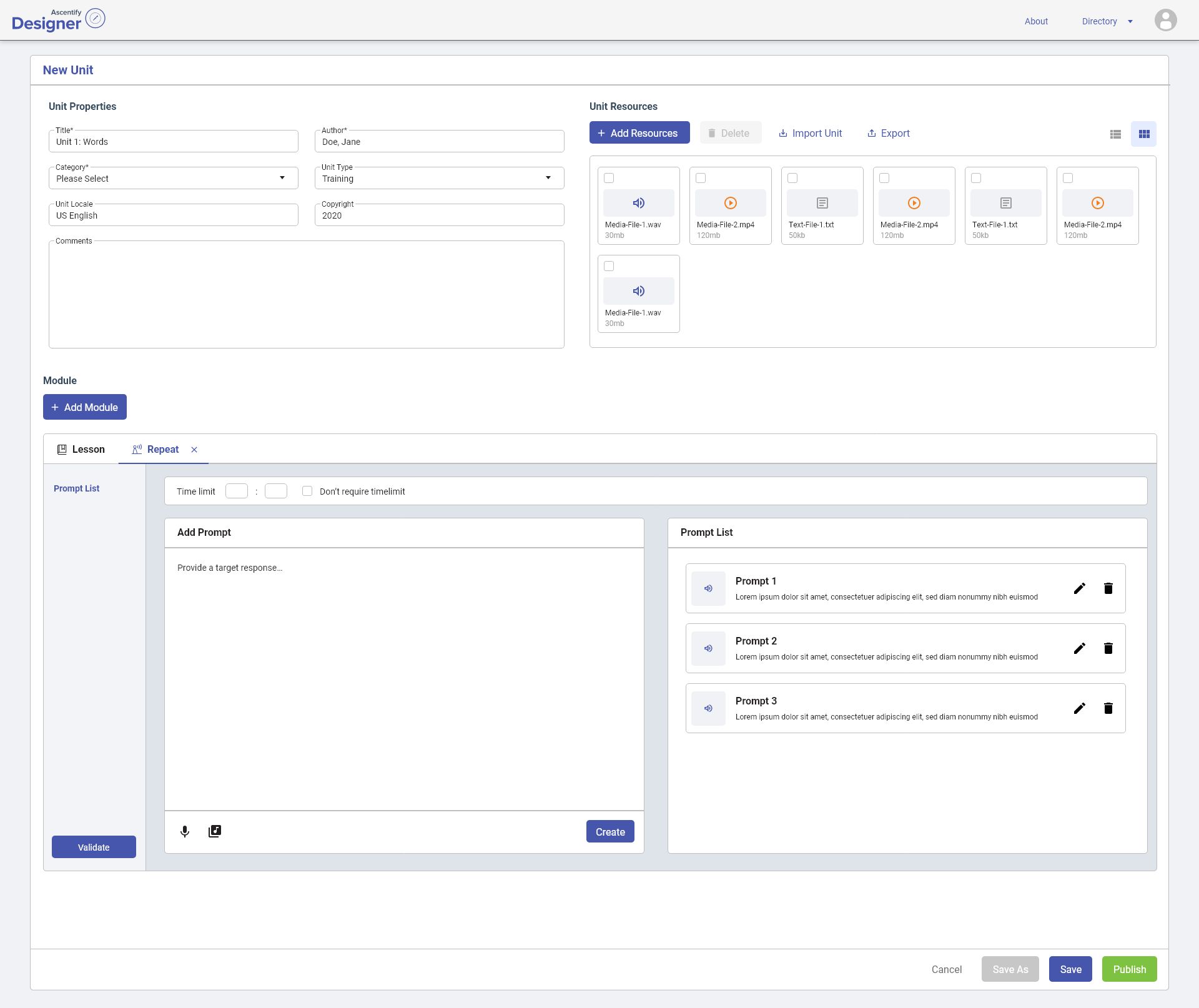The height and width of the screenshot is (1008, 1199).
Task: Delete Prompt 1 with trash icon
Action: pos(1108,588)
